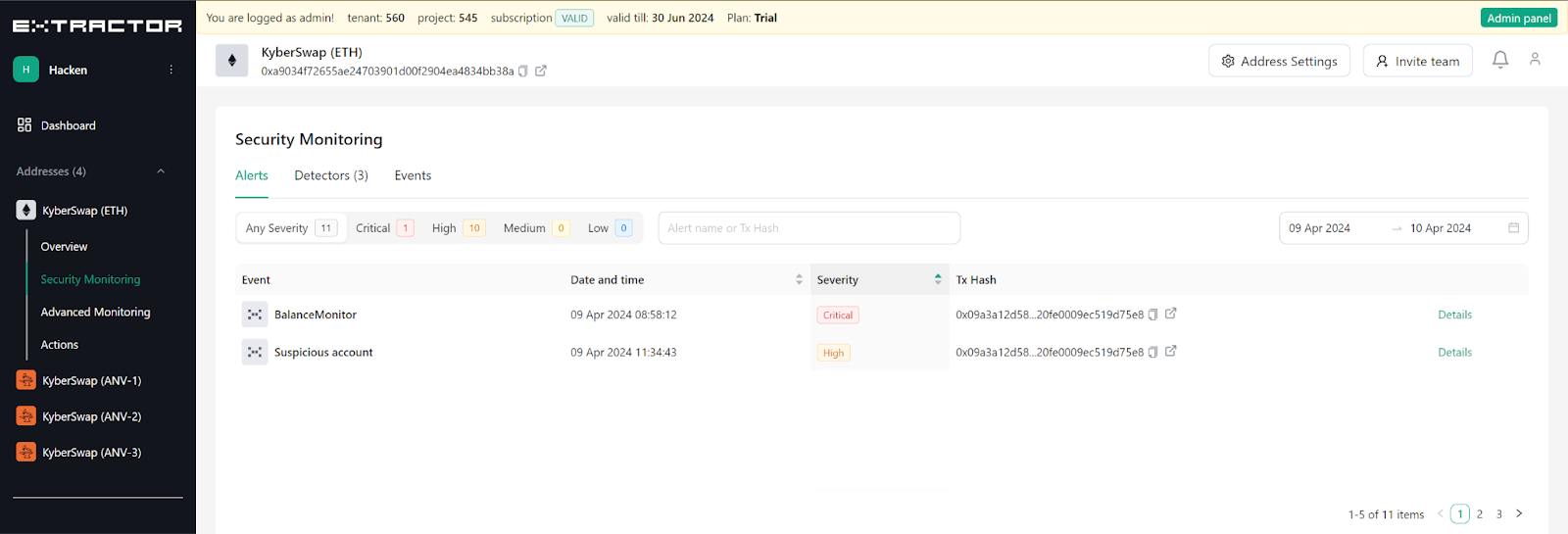Open Address Settings
This screenshot has width=1568, height=534.
tap(1279, 61)
